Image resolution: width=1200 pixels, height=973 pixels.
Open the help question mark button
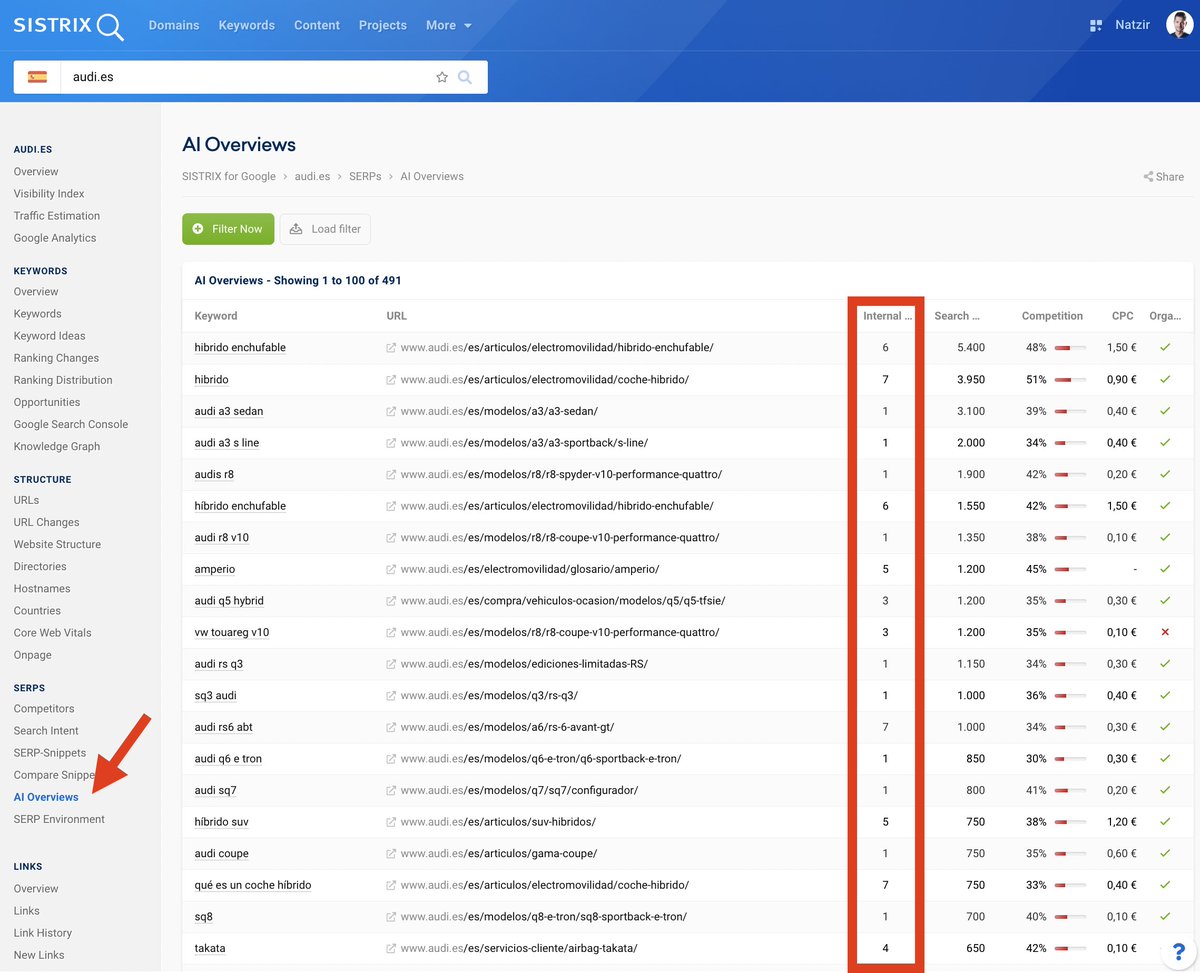pos(1179,951)
